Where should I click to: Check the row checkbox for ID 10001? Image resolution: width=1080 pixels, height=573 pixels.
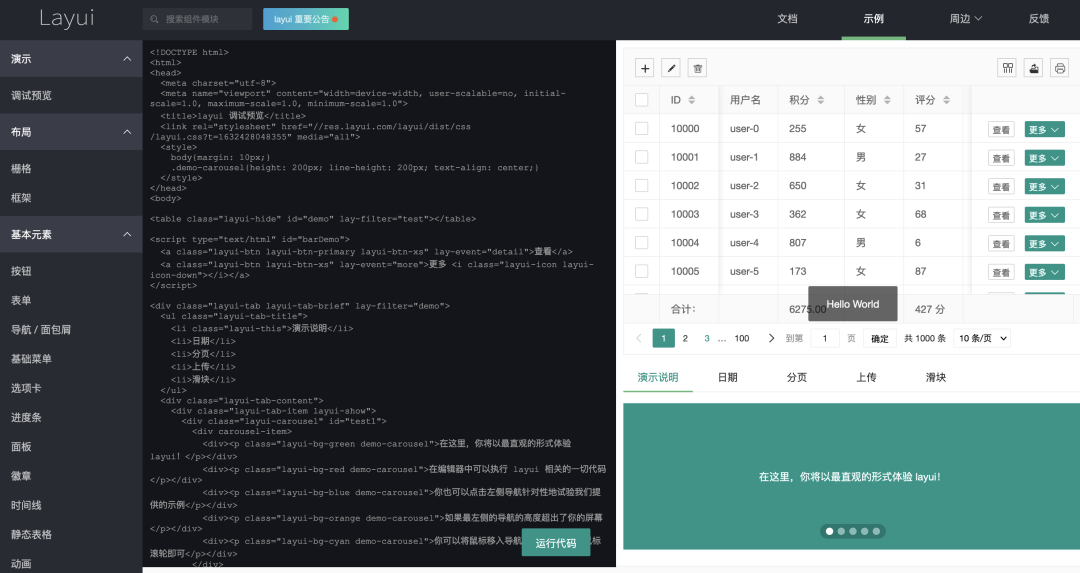[x=641, y=157]
